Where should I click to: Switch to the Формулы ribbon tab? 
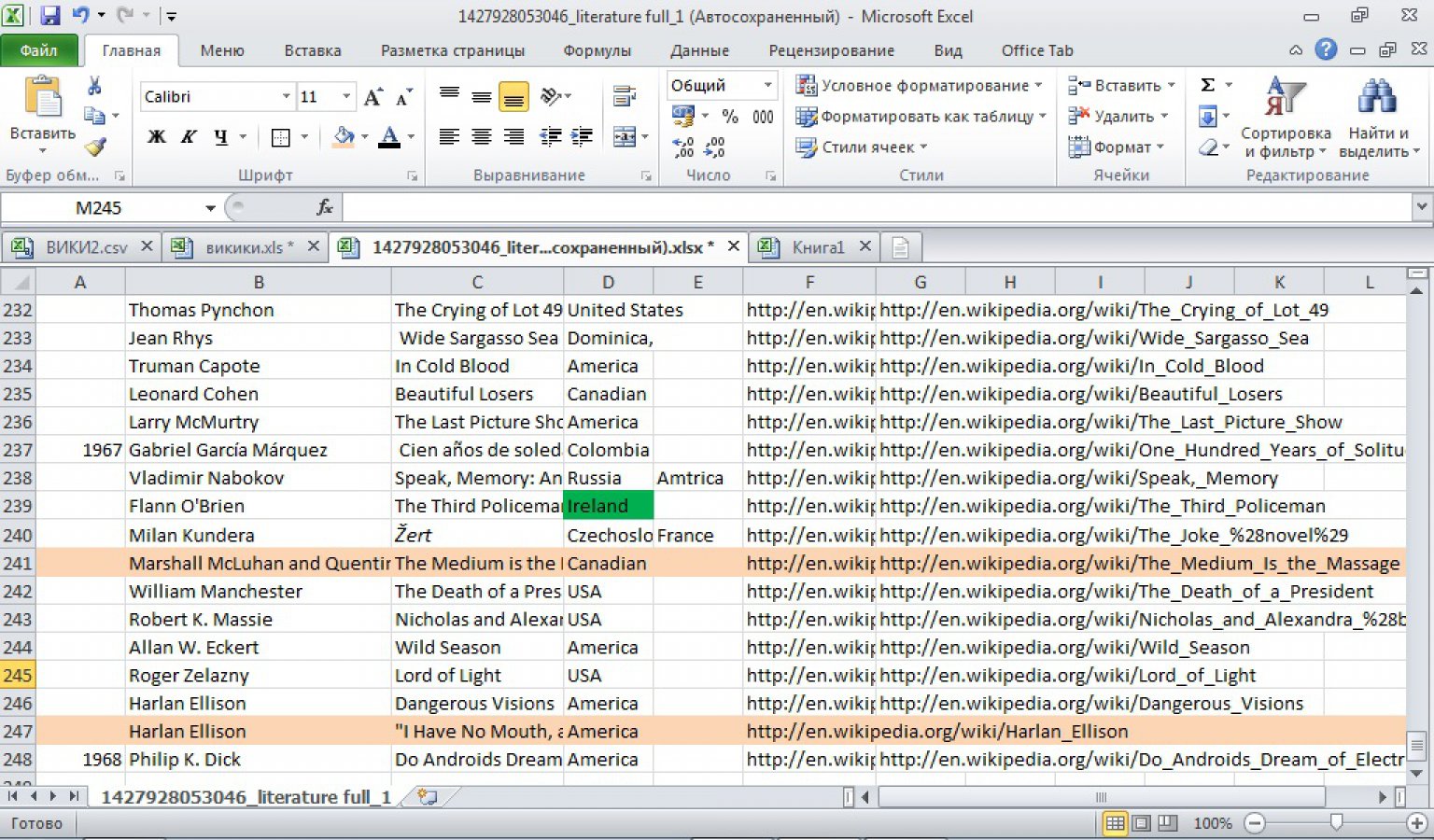coord(597,50)
